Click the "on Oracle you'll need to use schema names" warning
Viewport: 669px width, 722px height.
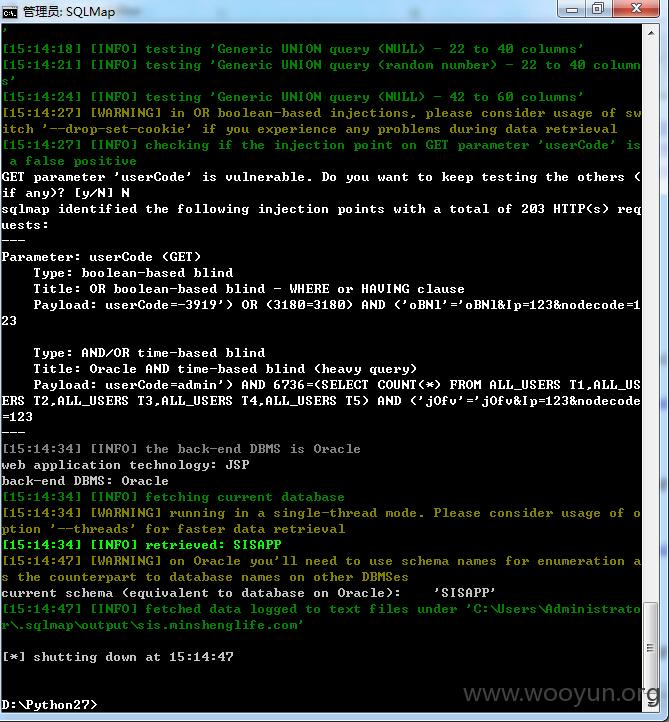(321, 561)
